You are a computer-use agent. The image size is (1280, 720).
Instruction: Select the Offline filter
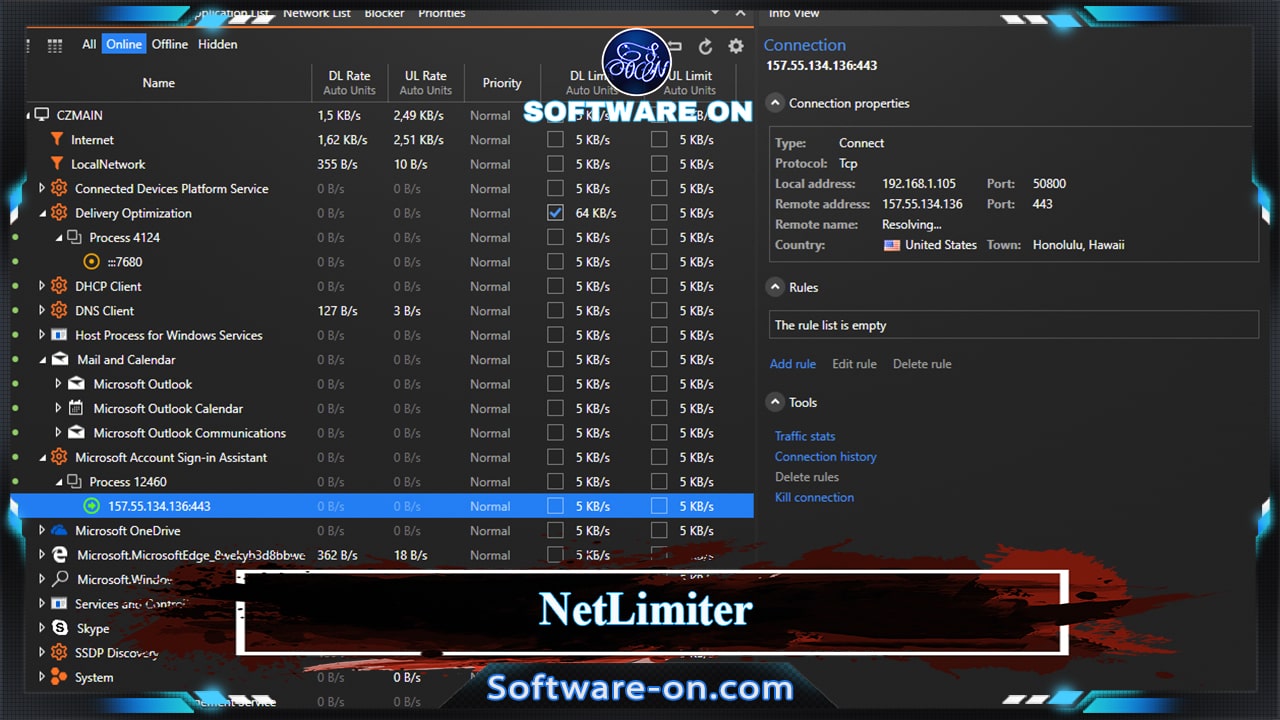(170, 44)
